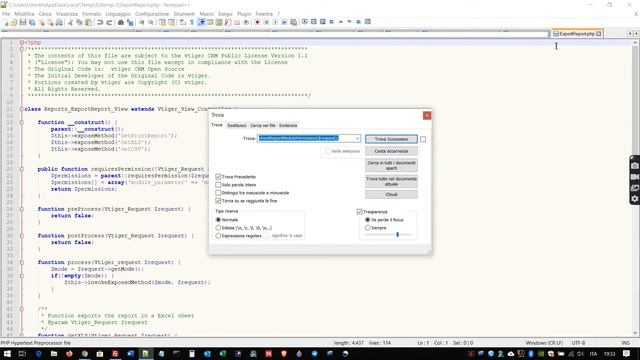This screenshot has height=360, width=640.
Task: Click the Trova Successivo button
Action: click(391, 139)
